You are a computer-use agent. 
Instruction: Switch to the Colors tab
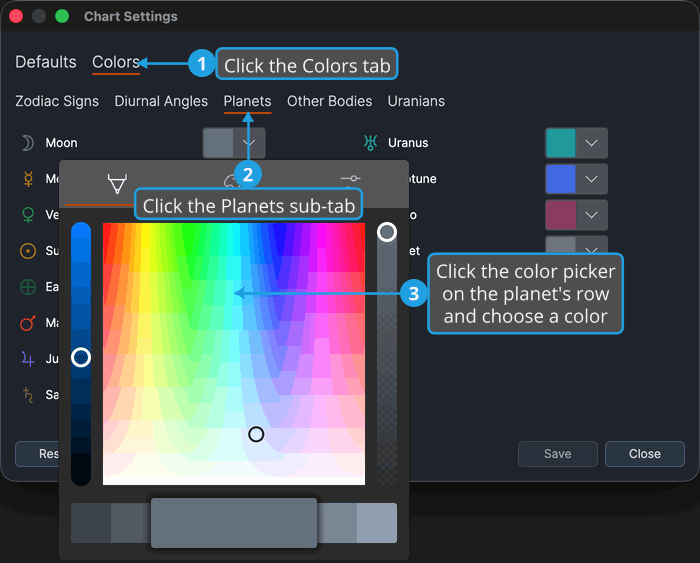[116, 62]
